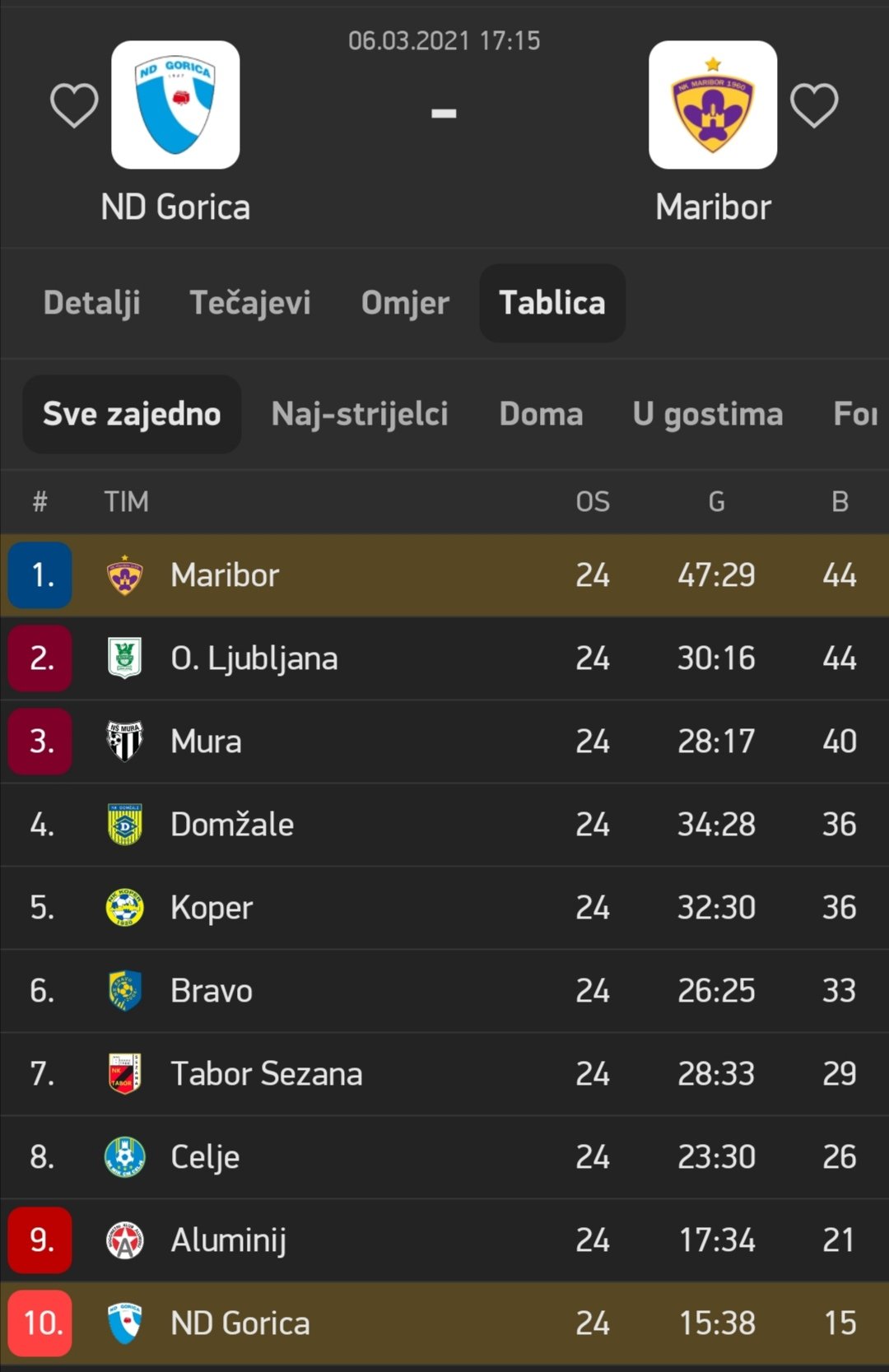Screen dimensions: 889x1372
Task: Tap O. Ljubljana club logo in table
Action: click(125, 658)
